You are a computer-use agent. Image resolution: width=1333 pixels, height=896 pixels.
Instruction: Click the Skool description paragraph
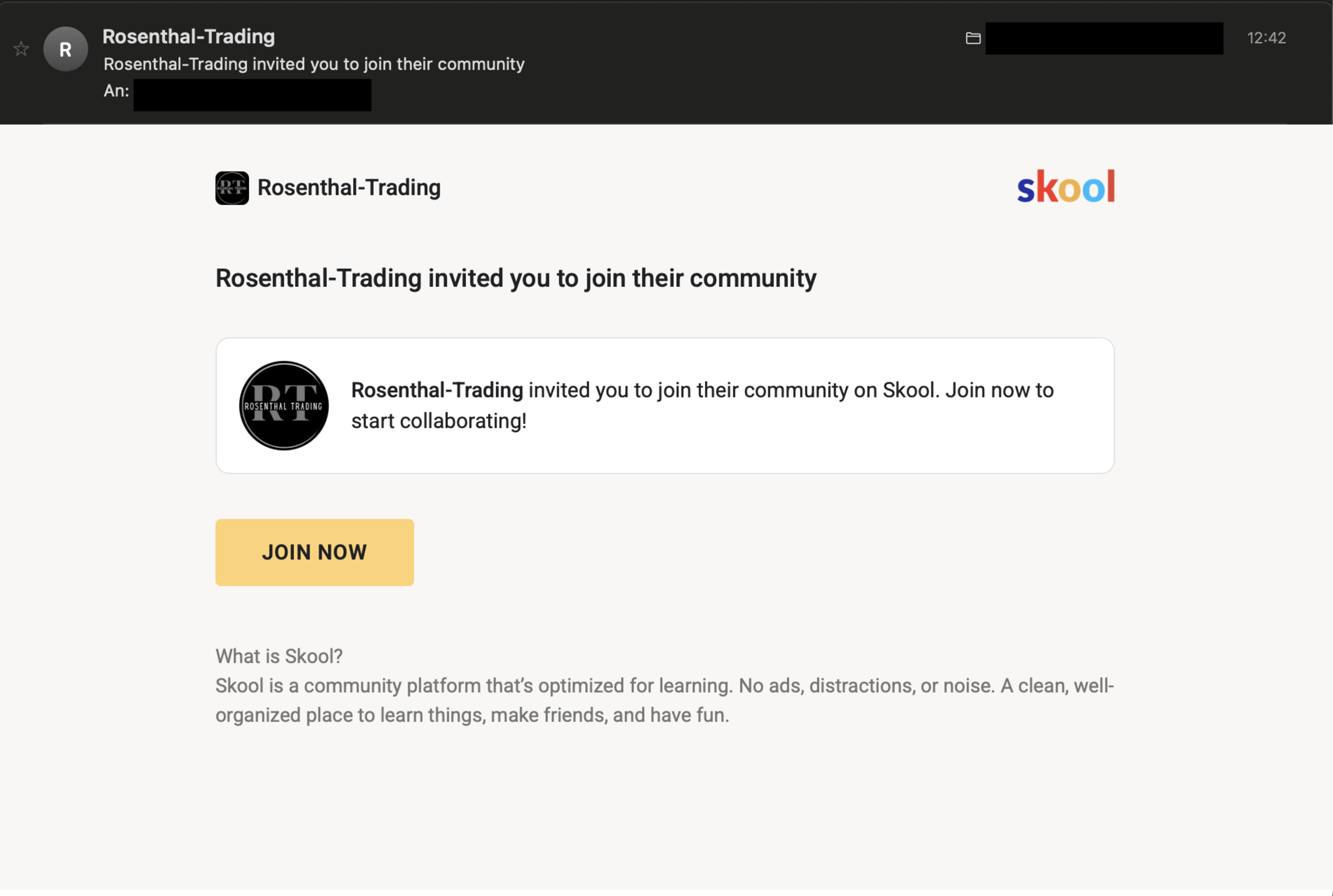pyautogui.click(x=664, y=701)
